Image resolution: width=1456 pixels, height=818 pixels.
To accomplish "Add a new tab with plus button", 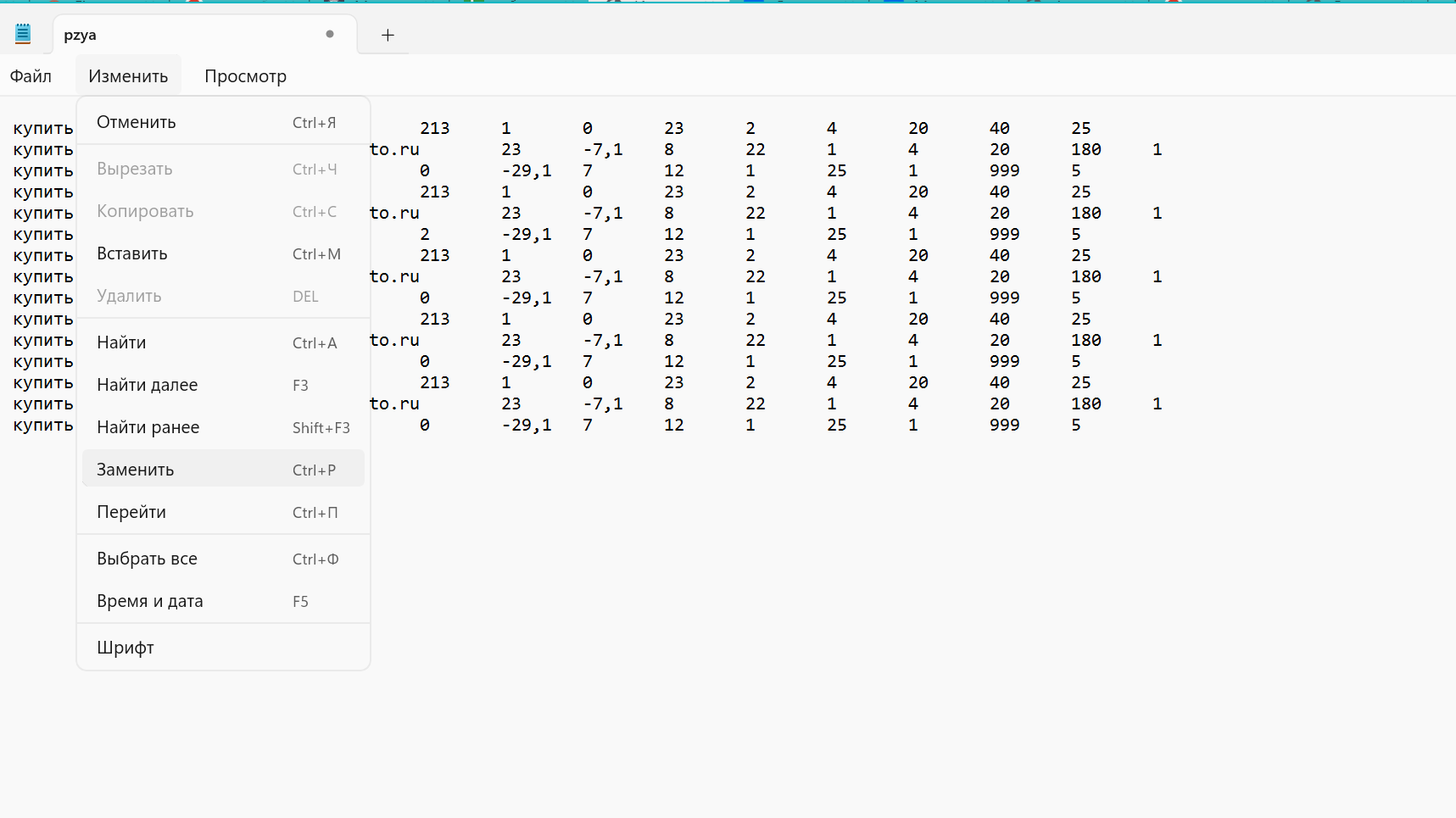I will click(x=388, y=35).
